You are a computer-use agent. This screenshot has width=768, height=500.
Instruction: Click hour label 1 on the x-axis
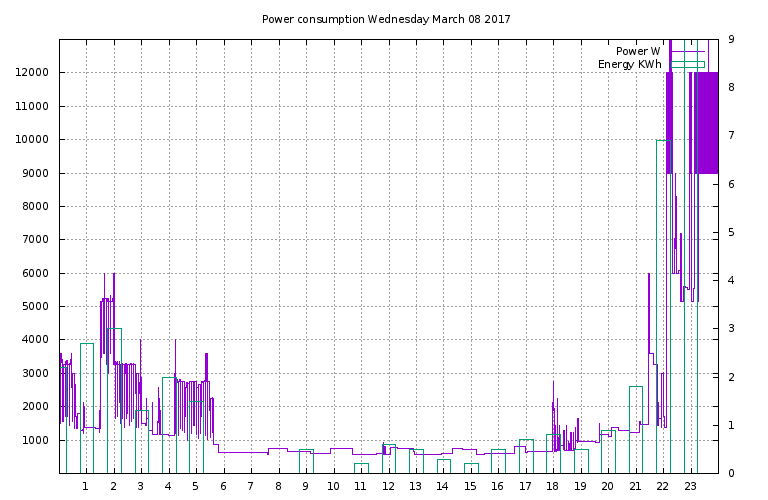(x=86, y=486)
